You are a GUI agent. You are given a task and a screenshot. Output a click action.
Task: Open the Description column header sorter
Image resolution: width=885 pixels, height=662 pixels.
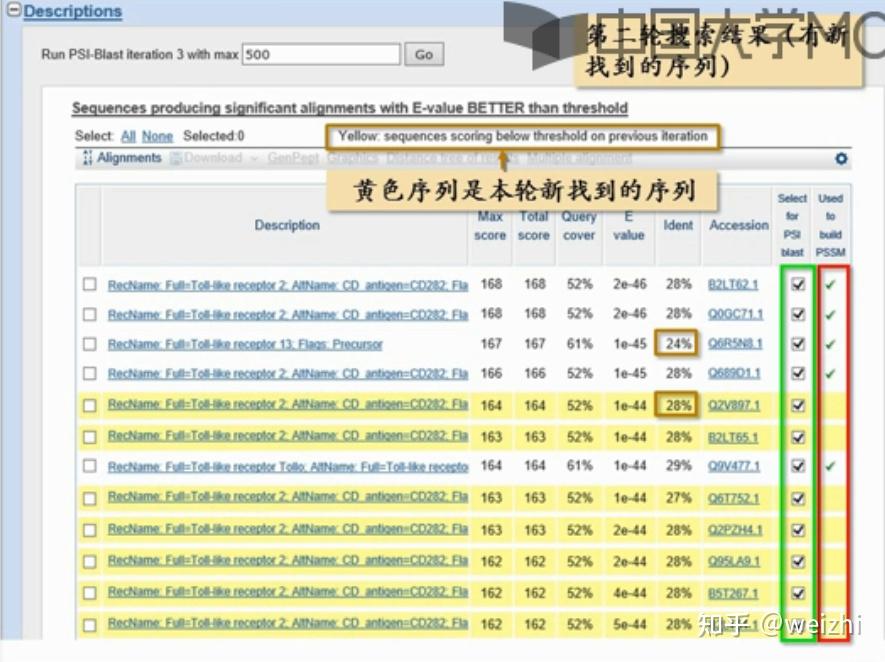[x=287, y=224]
